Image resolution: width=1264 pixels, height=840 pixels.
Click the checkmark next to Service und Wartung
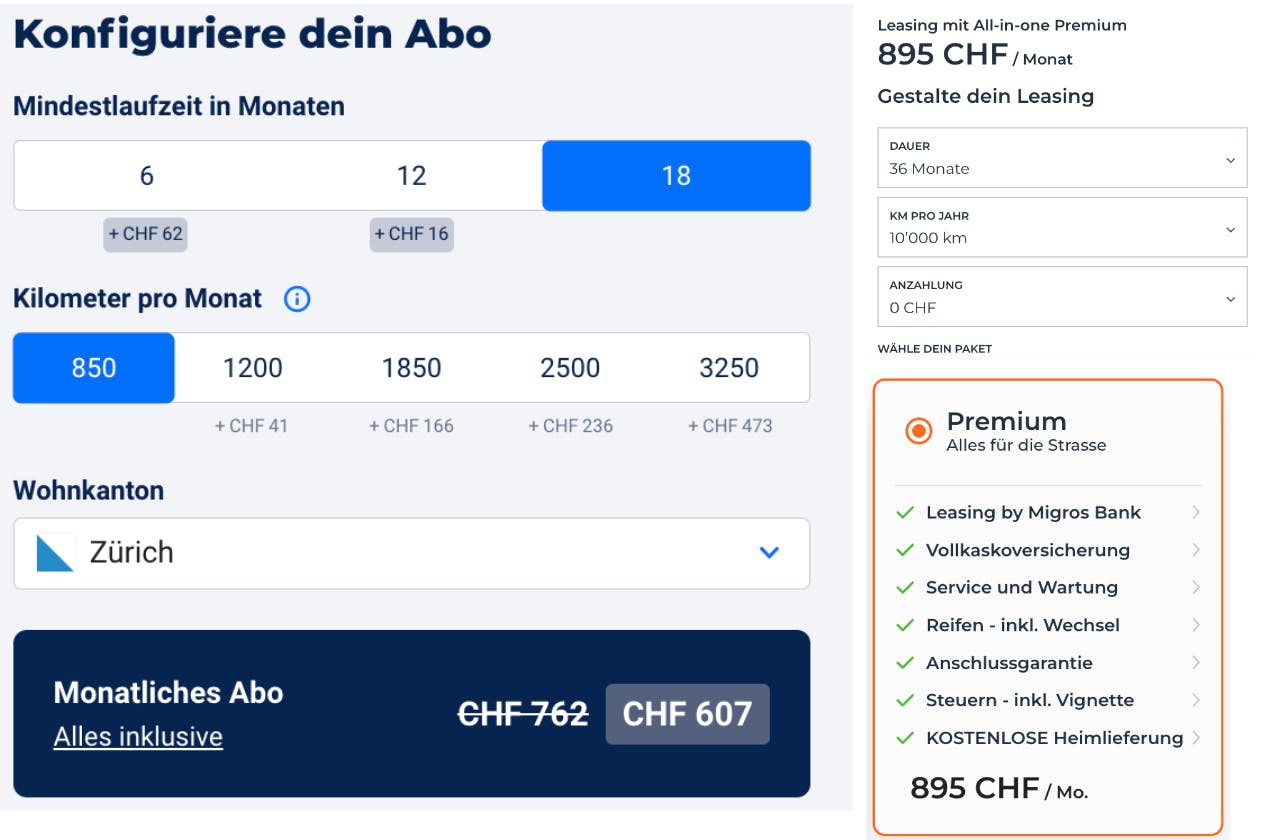click(x=905, y=587)
